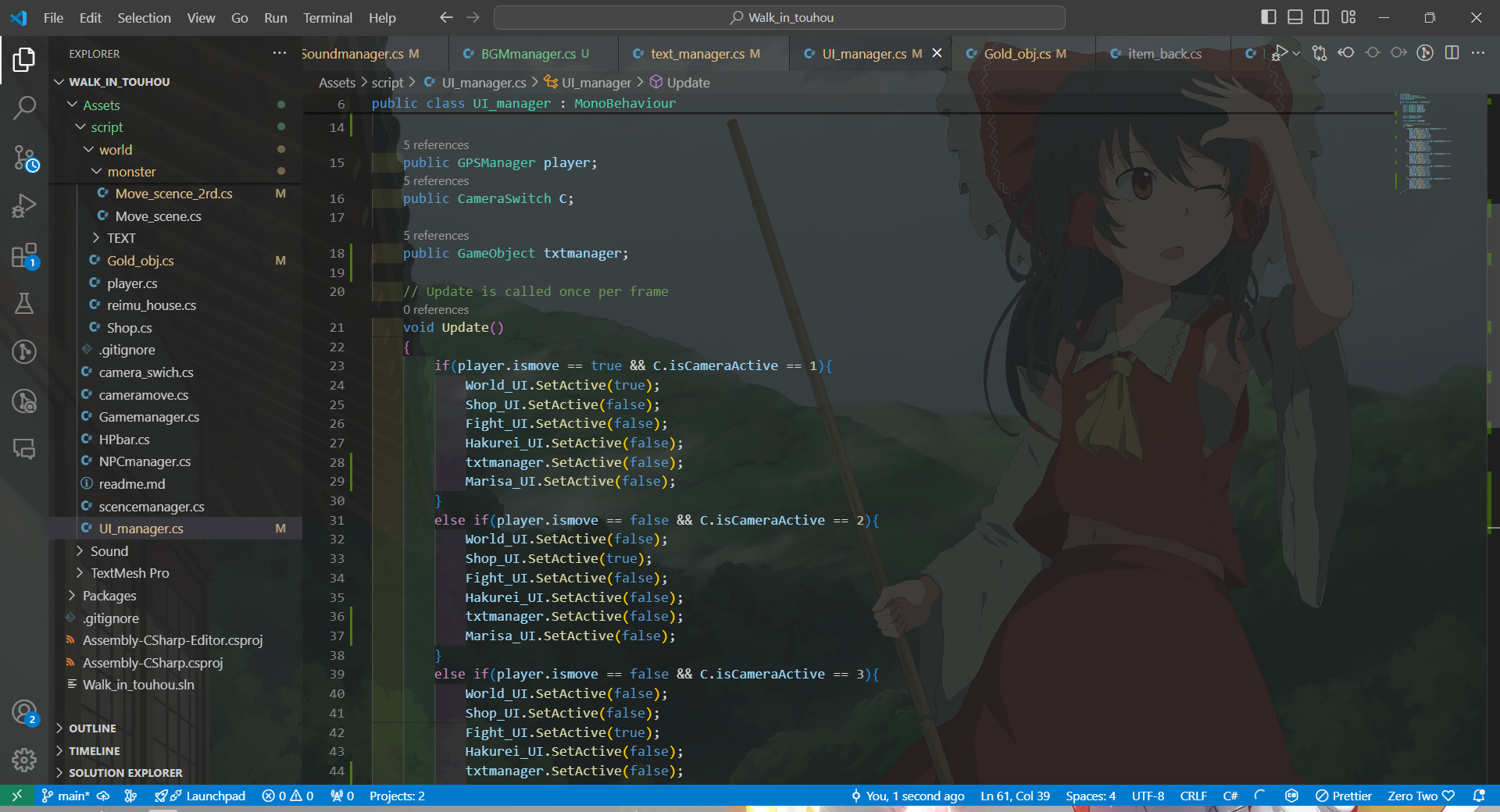The width and height of the screenshot is (1500, 812).
Task: Go to the next change revision
Action: 1398,53
